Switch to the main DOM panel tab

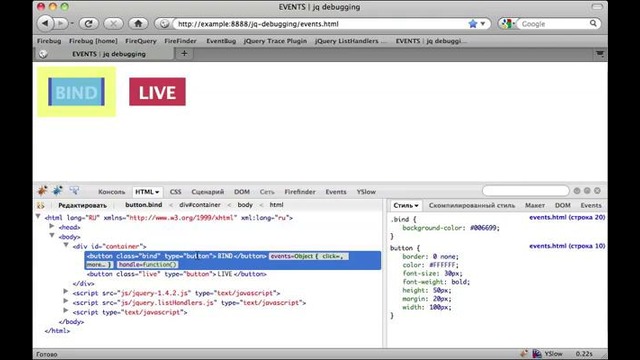pos(242,192)
